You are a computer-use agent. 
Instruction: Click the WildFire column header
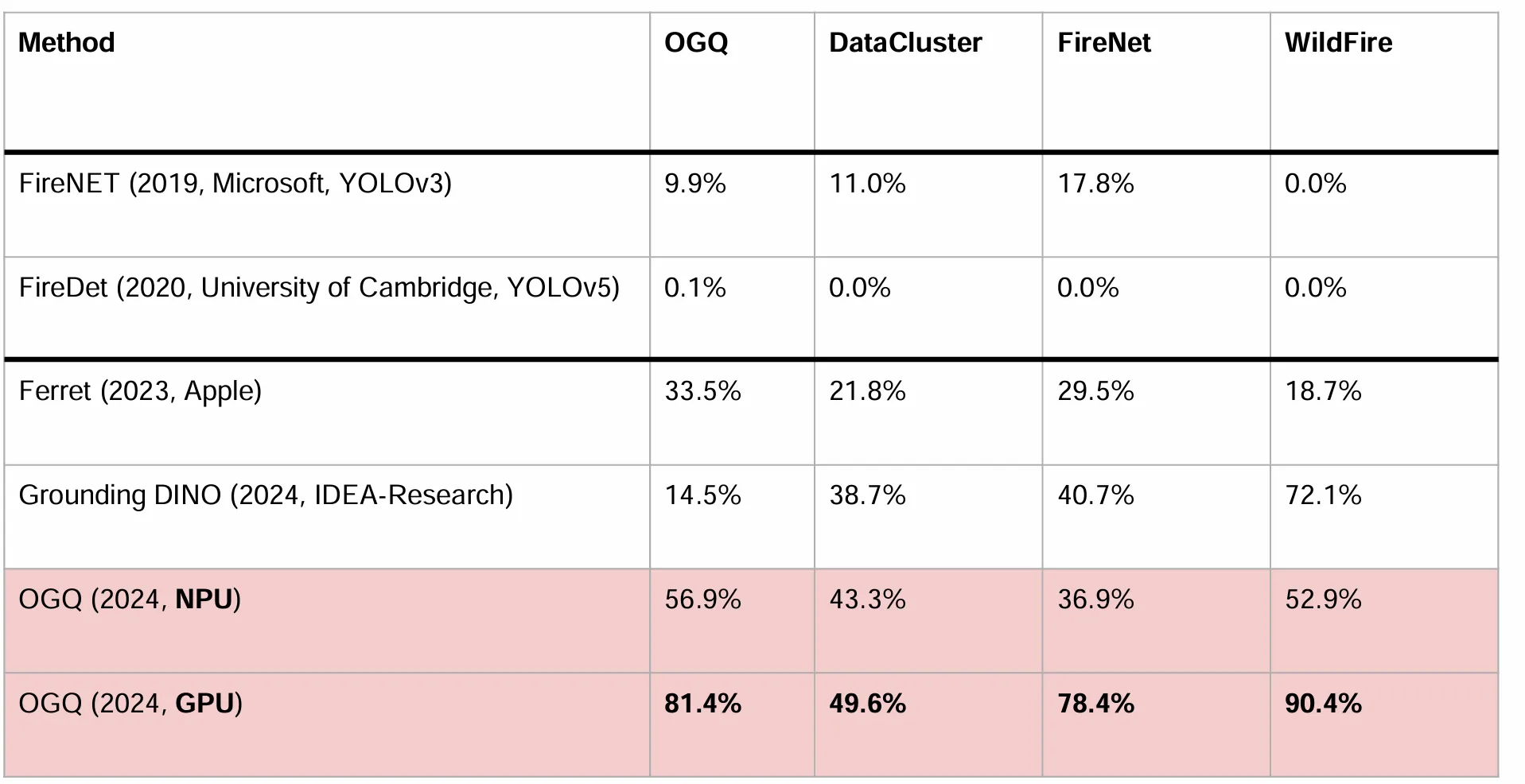pyautogui.click(x=1384, y=82)
